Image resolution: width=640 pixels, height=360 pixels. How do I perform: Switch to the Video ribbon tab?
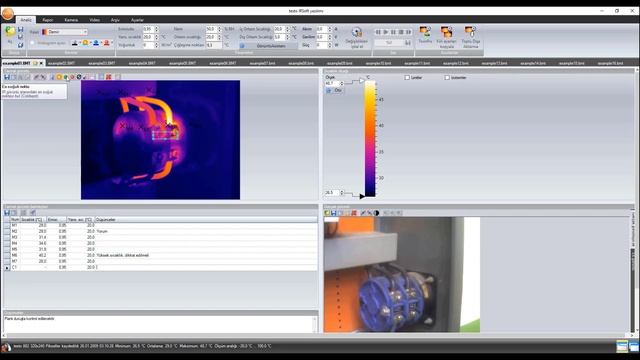pyautogui.click(x=95, y=20)
